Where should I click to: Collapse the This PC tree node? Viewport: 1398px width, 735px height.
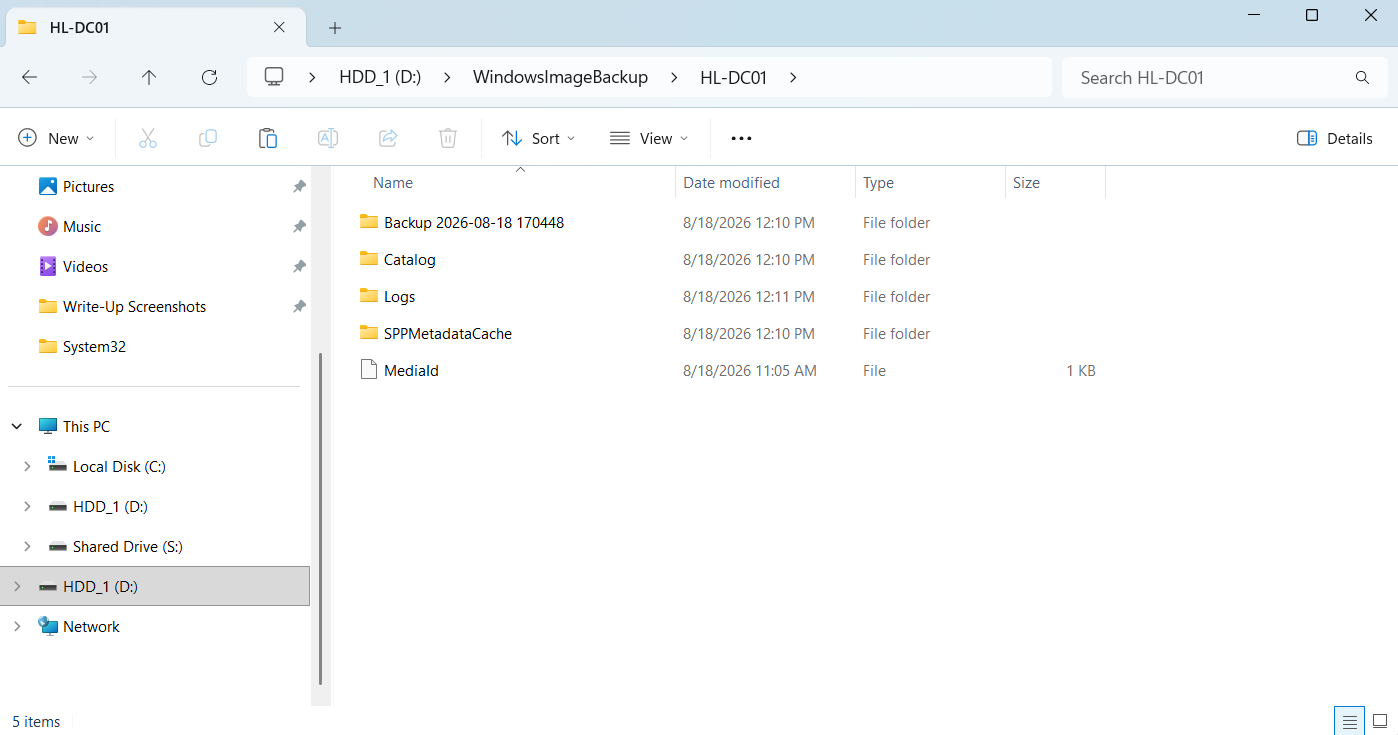(x=17, y=427)
